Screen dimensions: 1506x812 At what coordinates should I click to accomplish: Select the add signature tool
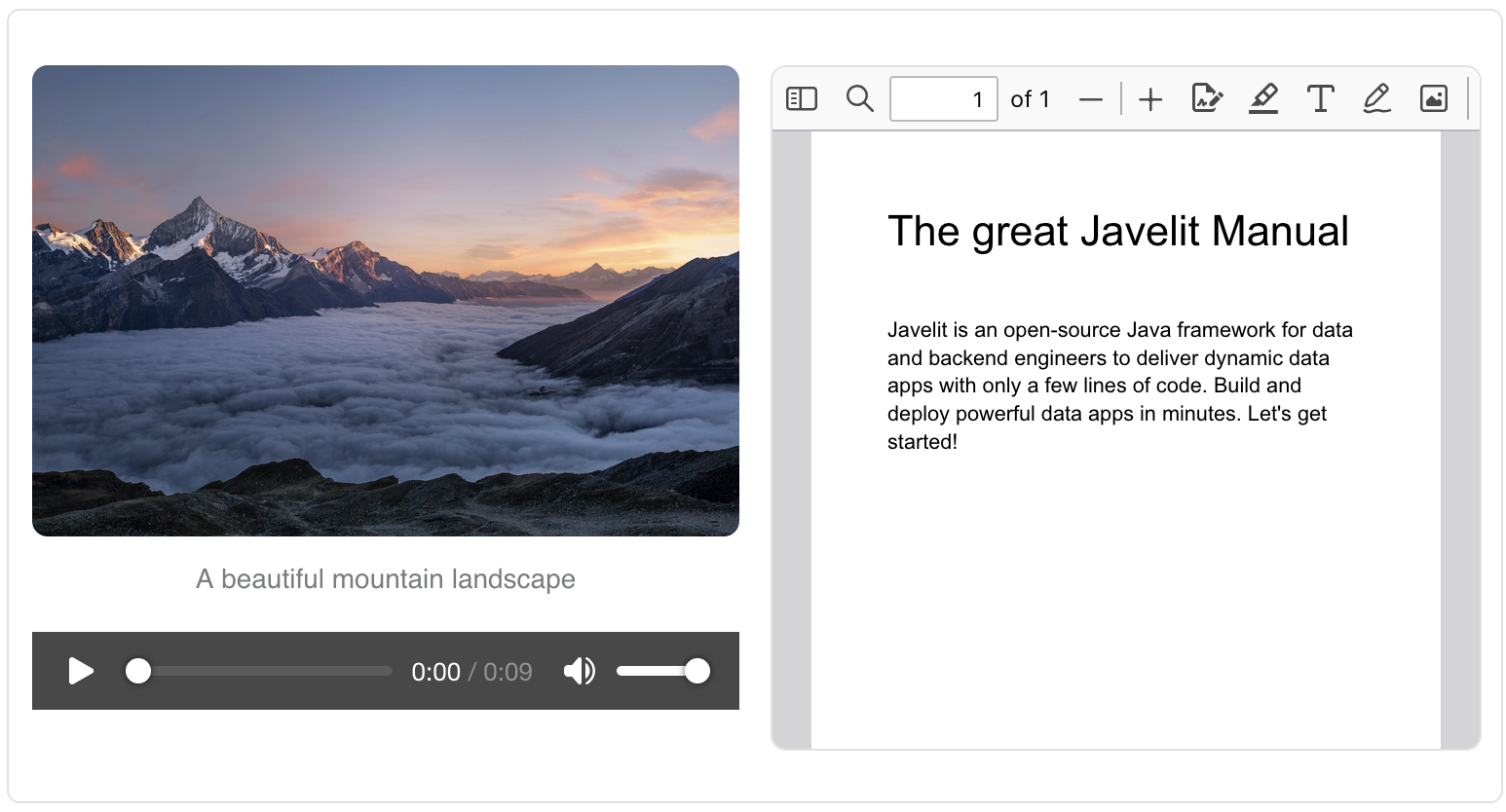pos(1207,98)
